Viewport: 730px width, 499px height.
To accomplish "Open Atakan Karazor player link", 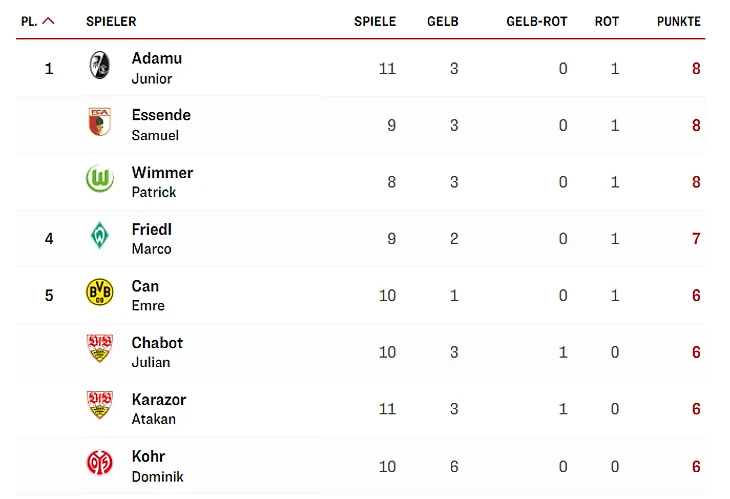I will (x=158, y=409).
